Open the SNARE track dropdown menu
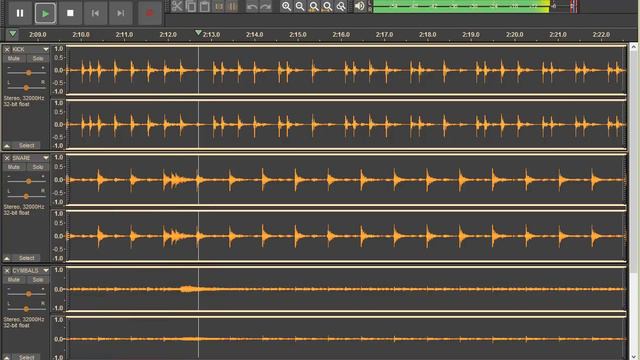Screen dimensions: 640x360 coord(46,158)
